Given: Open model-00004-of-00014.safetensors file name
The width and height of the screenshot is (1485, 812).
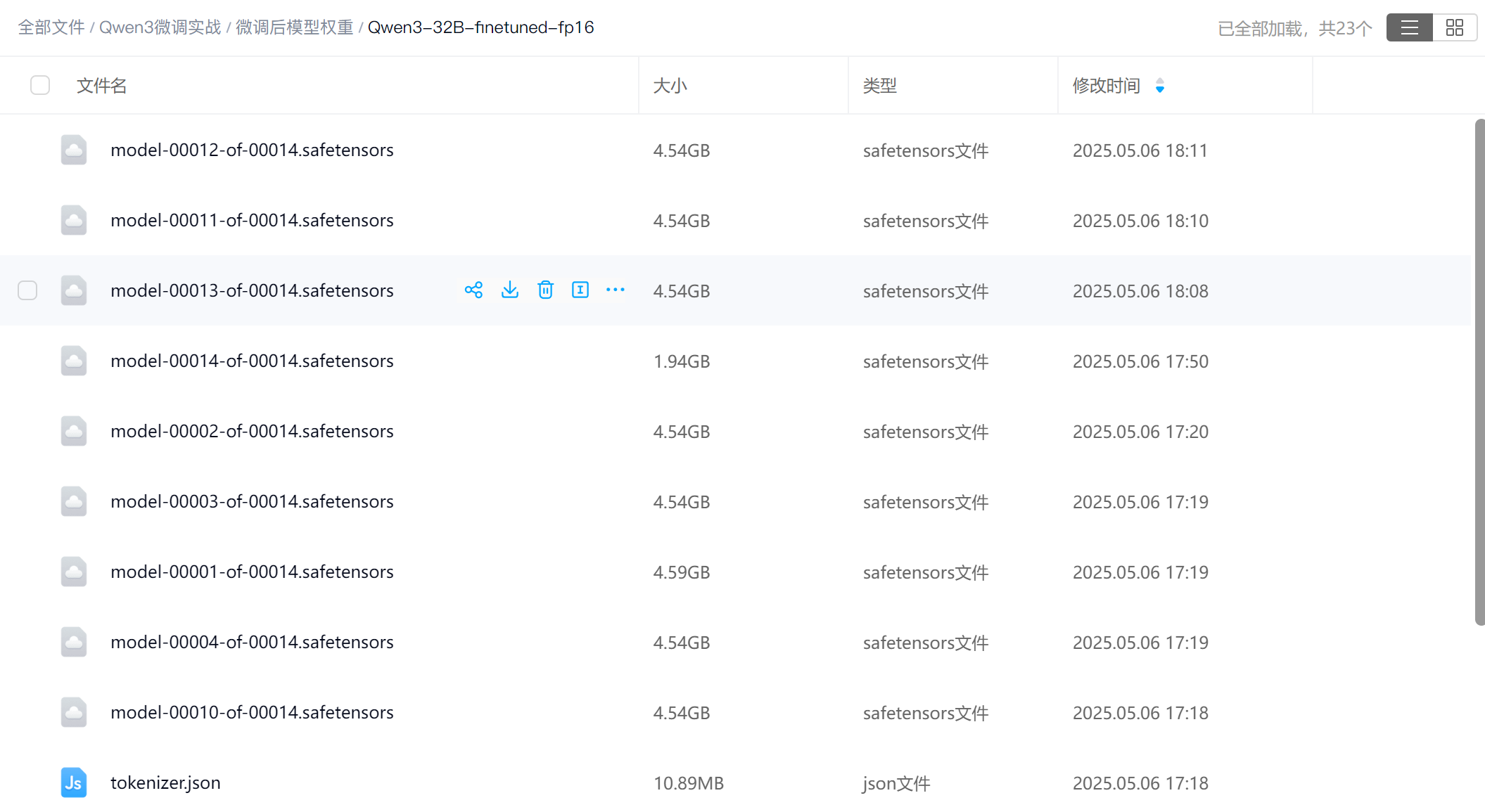Looking at the screenshot, I should (252, 642).
